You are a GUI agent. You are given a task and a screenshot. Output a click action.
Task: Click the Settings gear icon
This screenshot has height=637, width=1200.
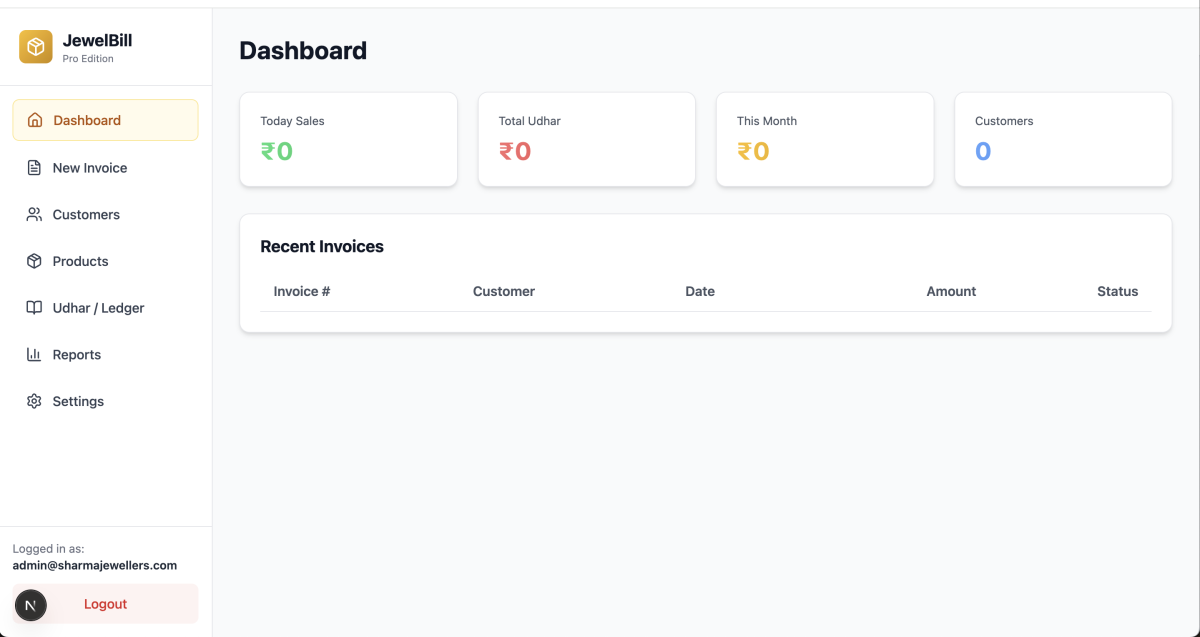click(34, 401)
